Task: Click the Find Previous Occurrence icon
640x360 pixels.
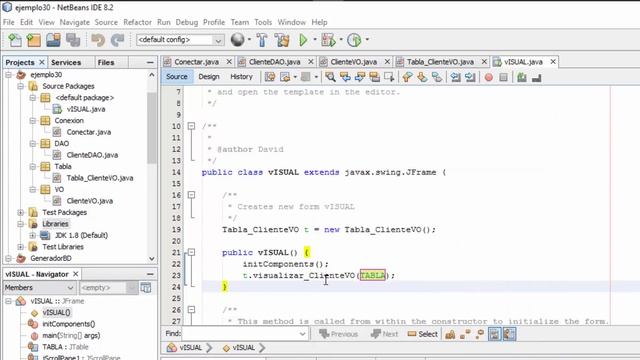Action: (x=345, y=77)
